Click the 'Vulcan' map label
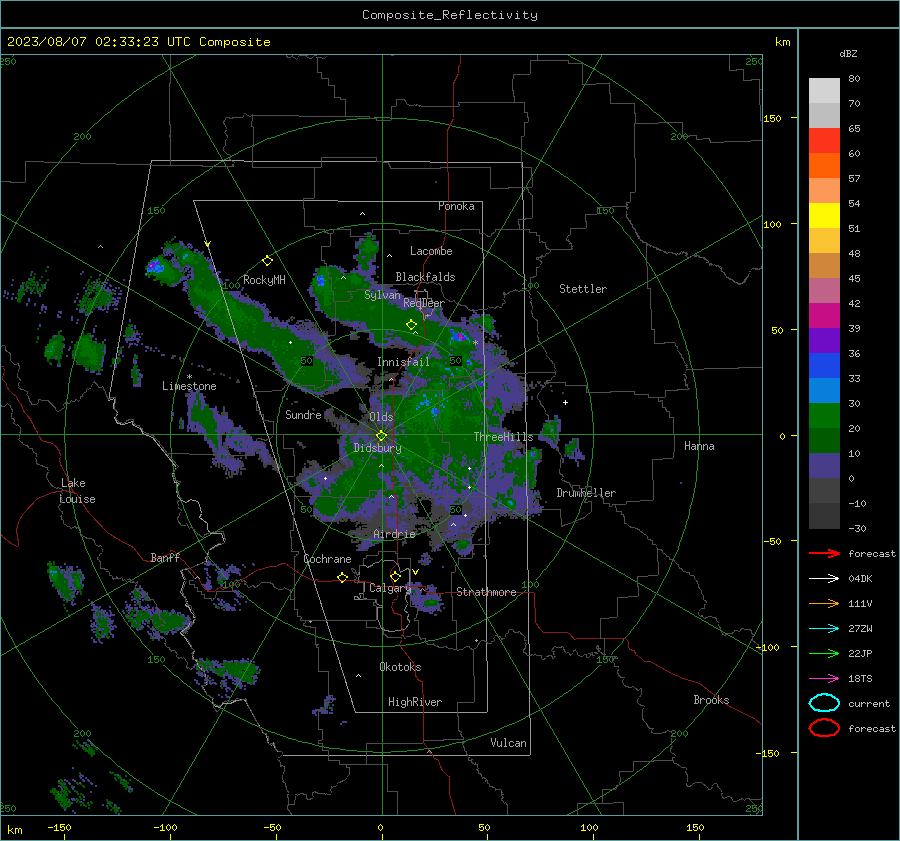This screenshot has height=841, width=900. pos(508,743)
